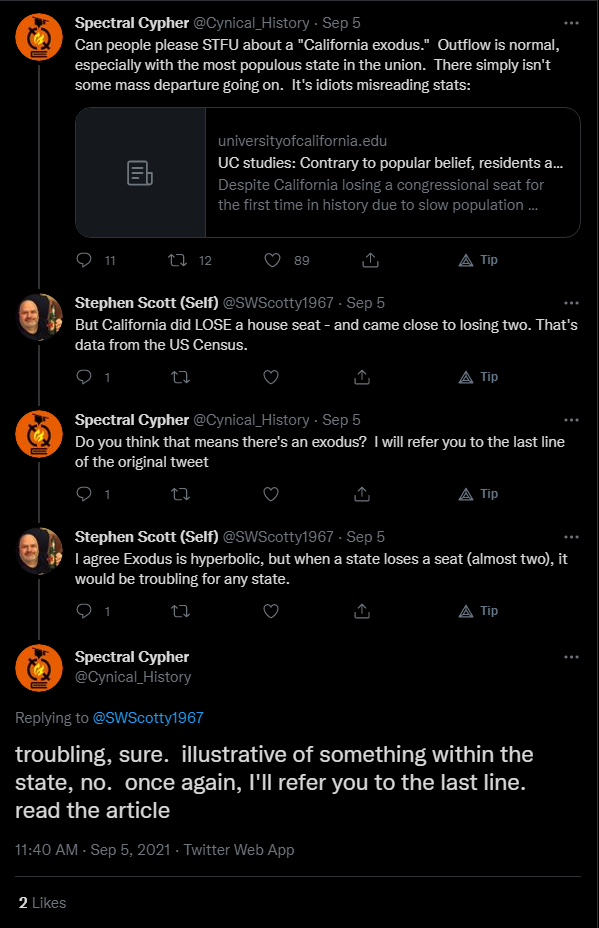Tip Stephen Scott on the hyperbolic tweet
Image resolution: width=599 pixels, height=928 pixels.
click(478, 611)
